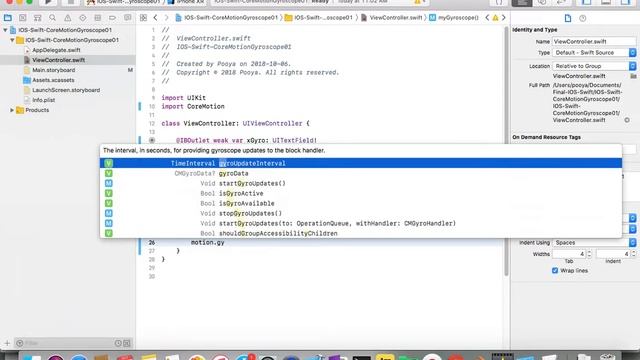Open the project jump bar segment
The image size is (640, 360).
[227, 18]
